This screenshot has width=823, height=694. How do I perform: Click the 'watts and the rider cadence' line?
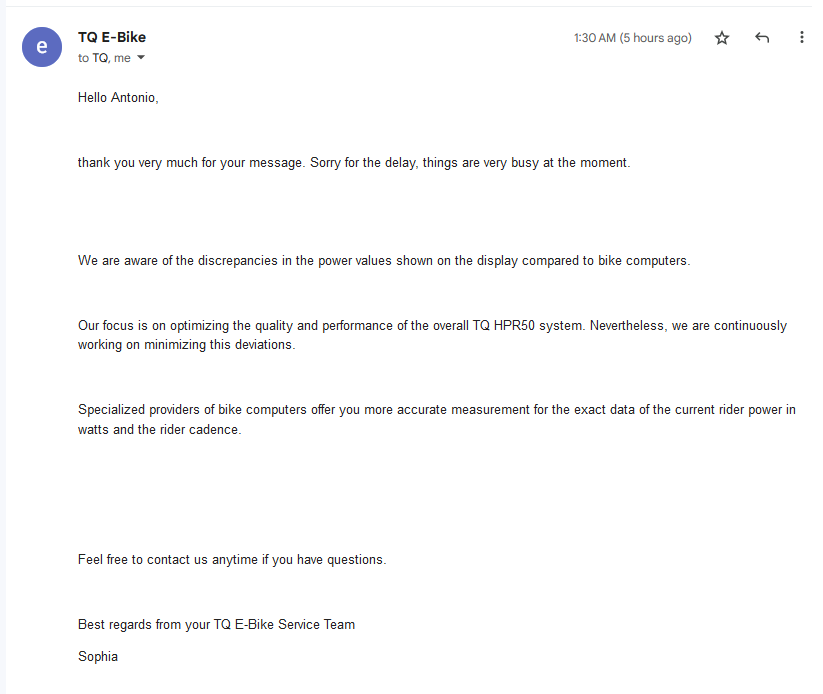coord(159,430)
